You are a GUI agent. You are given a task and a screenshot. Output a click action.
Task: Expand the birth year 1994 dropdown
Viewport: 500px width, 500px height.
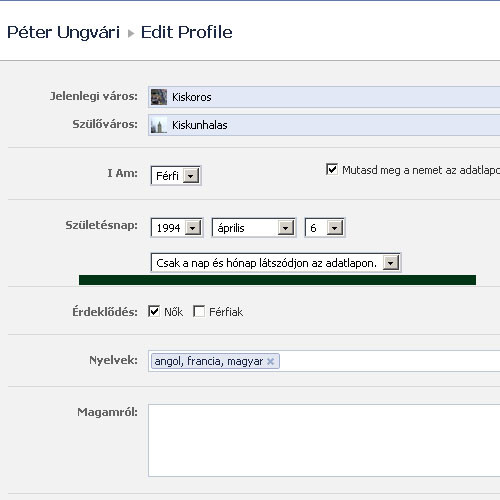[x=193, y=228]
